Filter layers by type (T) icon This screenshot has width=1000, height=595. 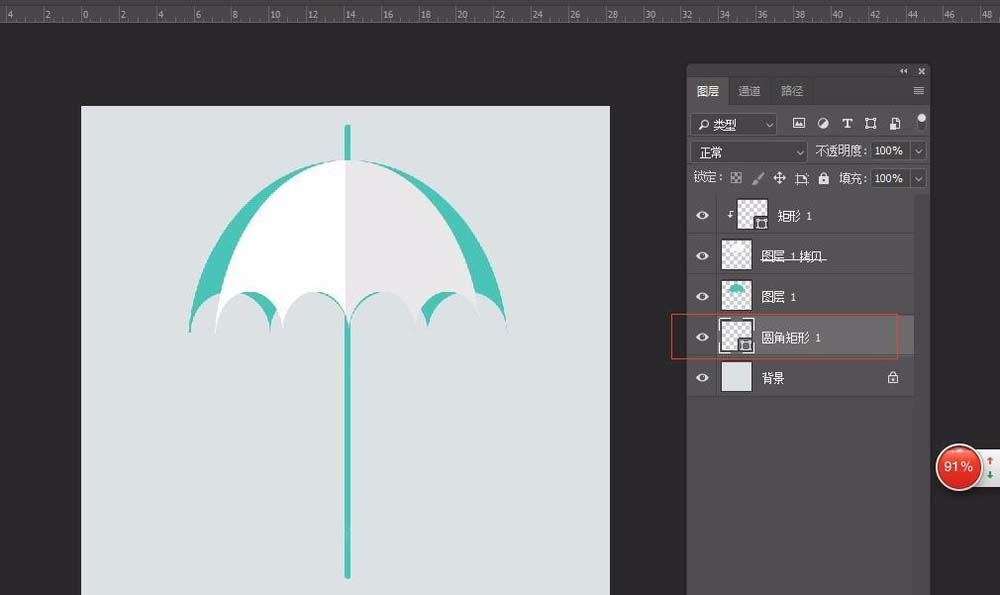tap(847, 124)
